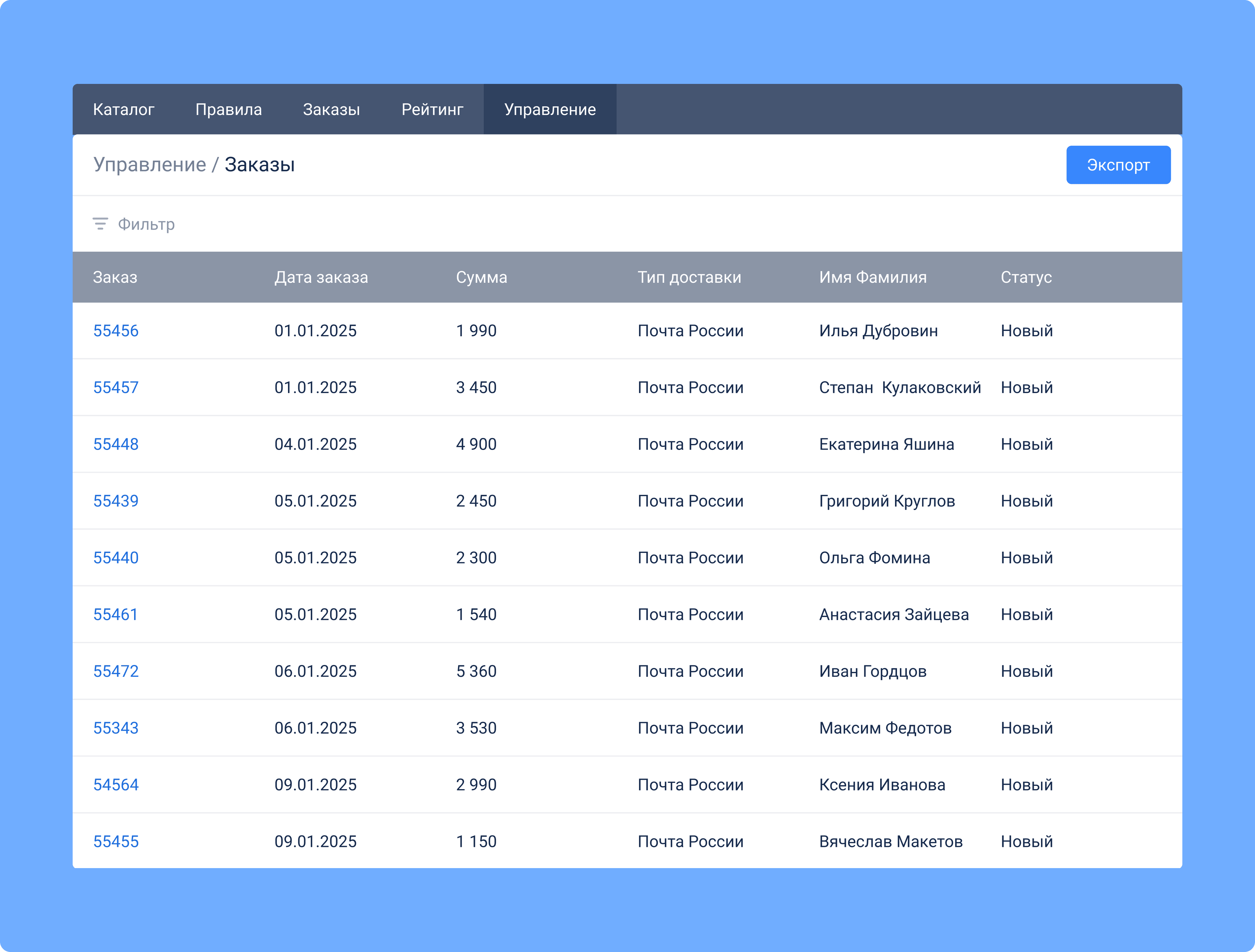Select the name Ольга Фомина

pos(874,558)
